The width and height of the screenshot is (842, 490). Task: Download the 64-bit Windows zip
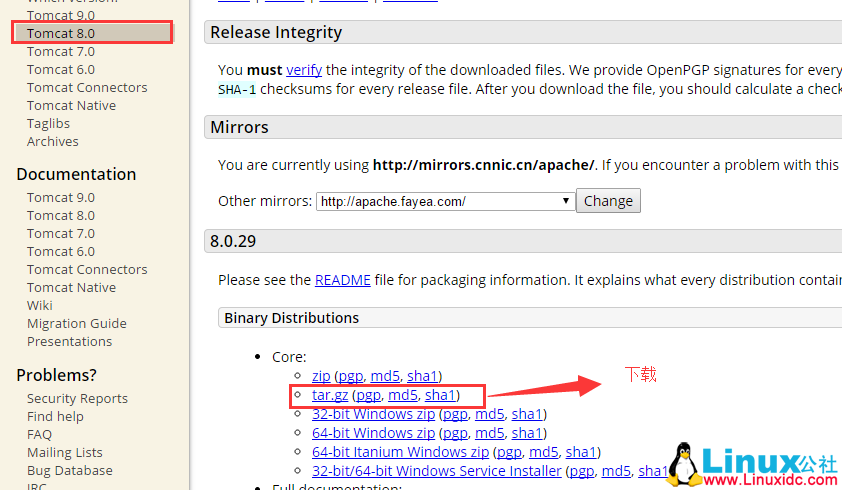(374, 433)
